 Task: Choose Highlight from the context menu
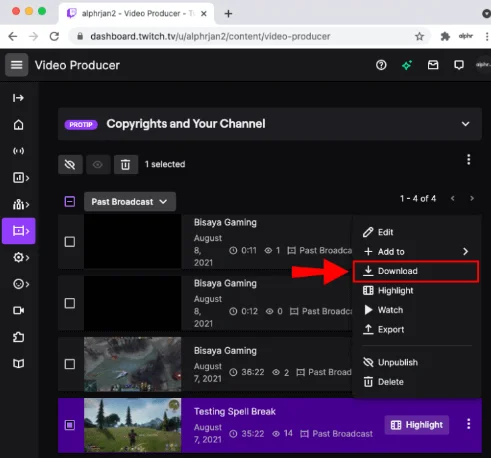pyautogui.click(x=416, y=291)
